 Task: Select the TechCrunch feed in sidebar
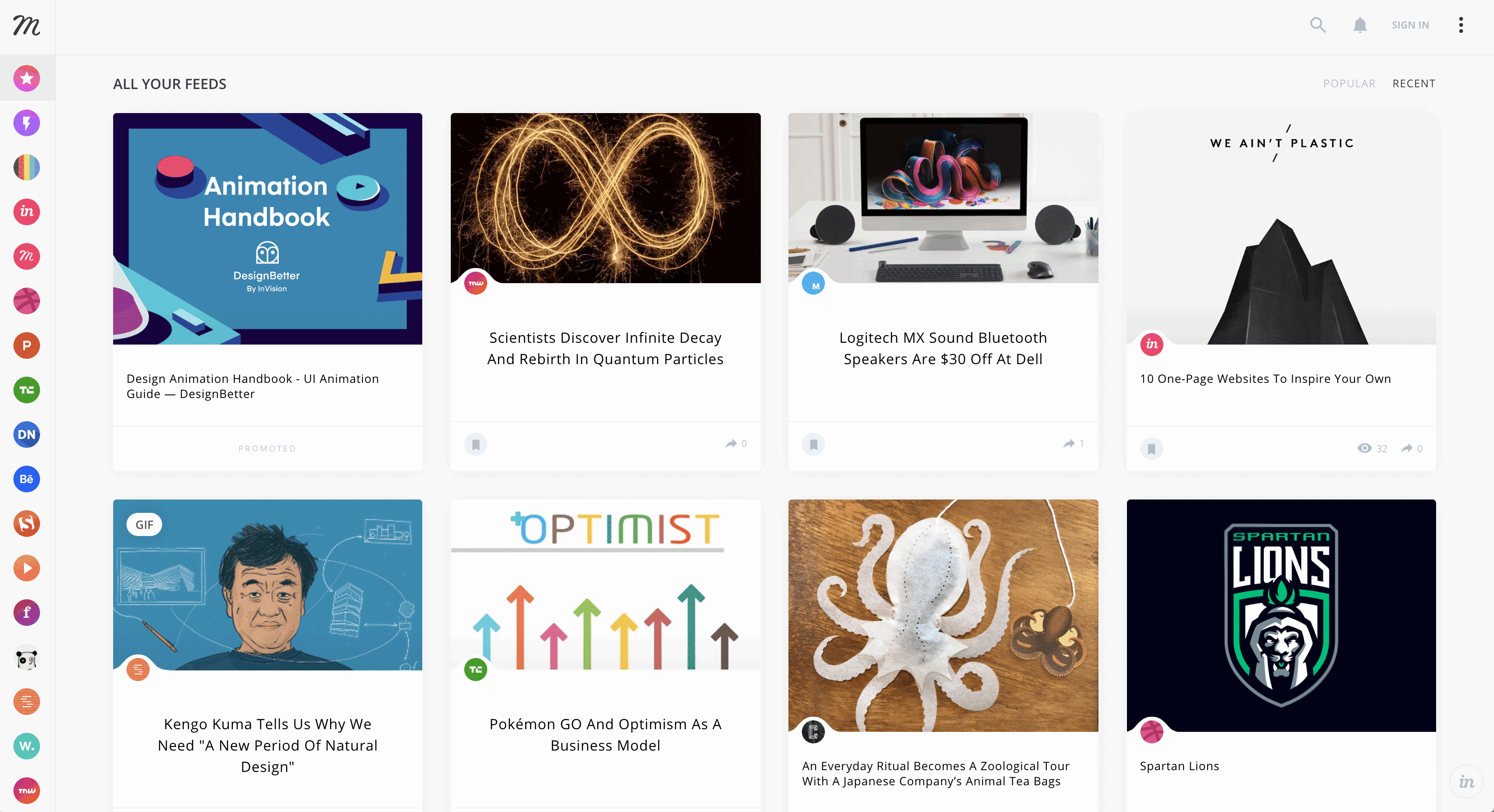(27, 390)
